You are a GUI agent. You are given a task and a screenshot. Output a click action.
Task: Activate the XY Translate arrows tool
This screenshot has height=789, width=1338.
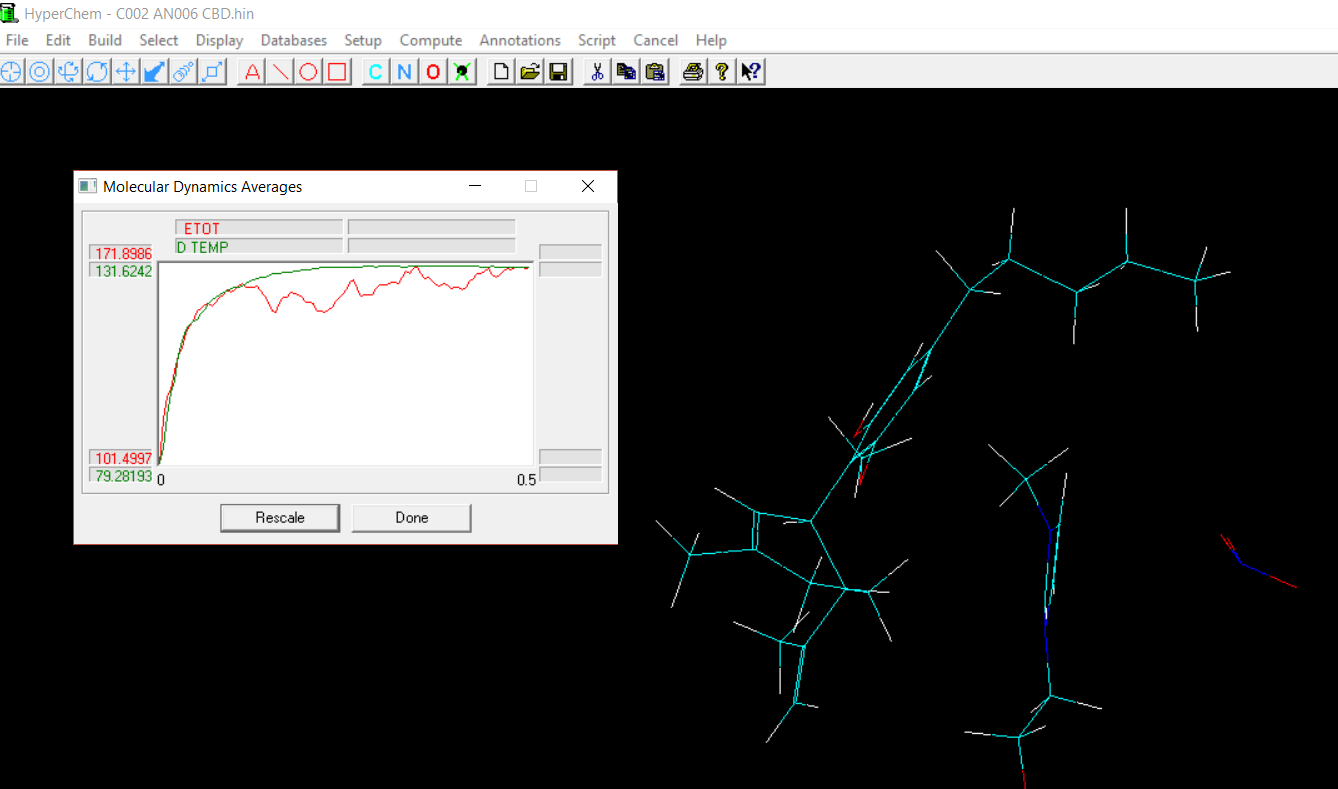point(126,72)
